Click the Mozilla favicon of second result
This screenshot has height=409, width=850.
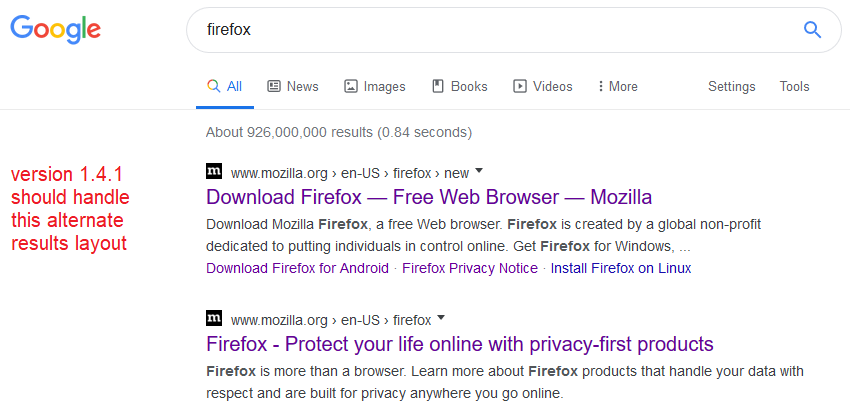click(213, 319)
